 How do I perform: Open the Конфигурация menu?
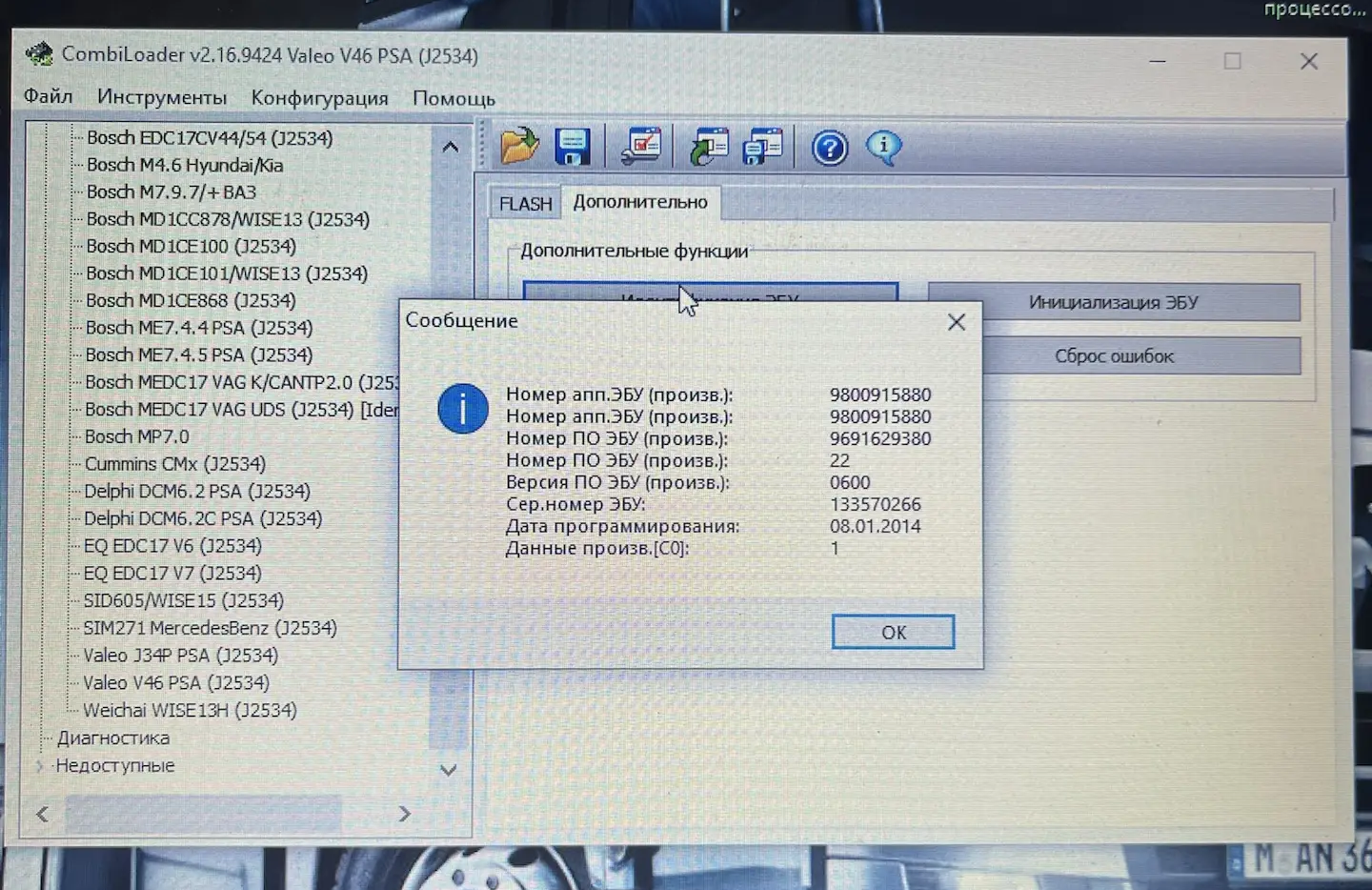pyautogui.click(x=319, y=97)
